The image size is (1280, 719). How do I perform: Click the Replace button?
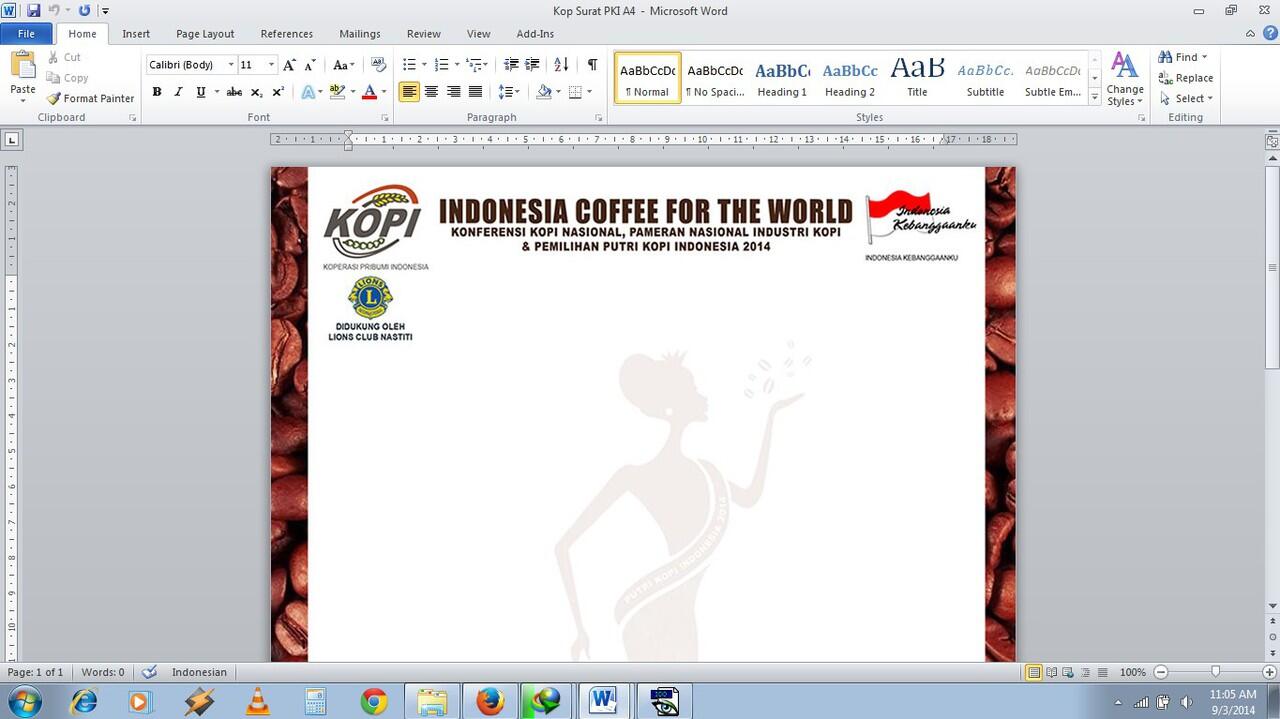pos(1186,78)
